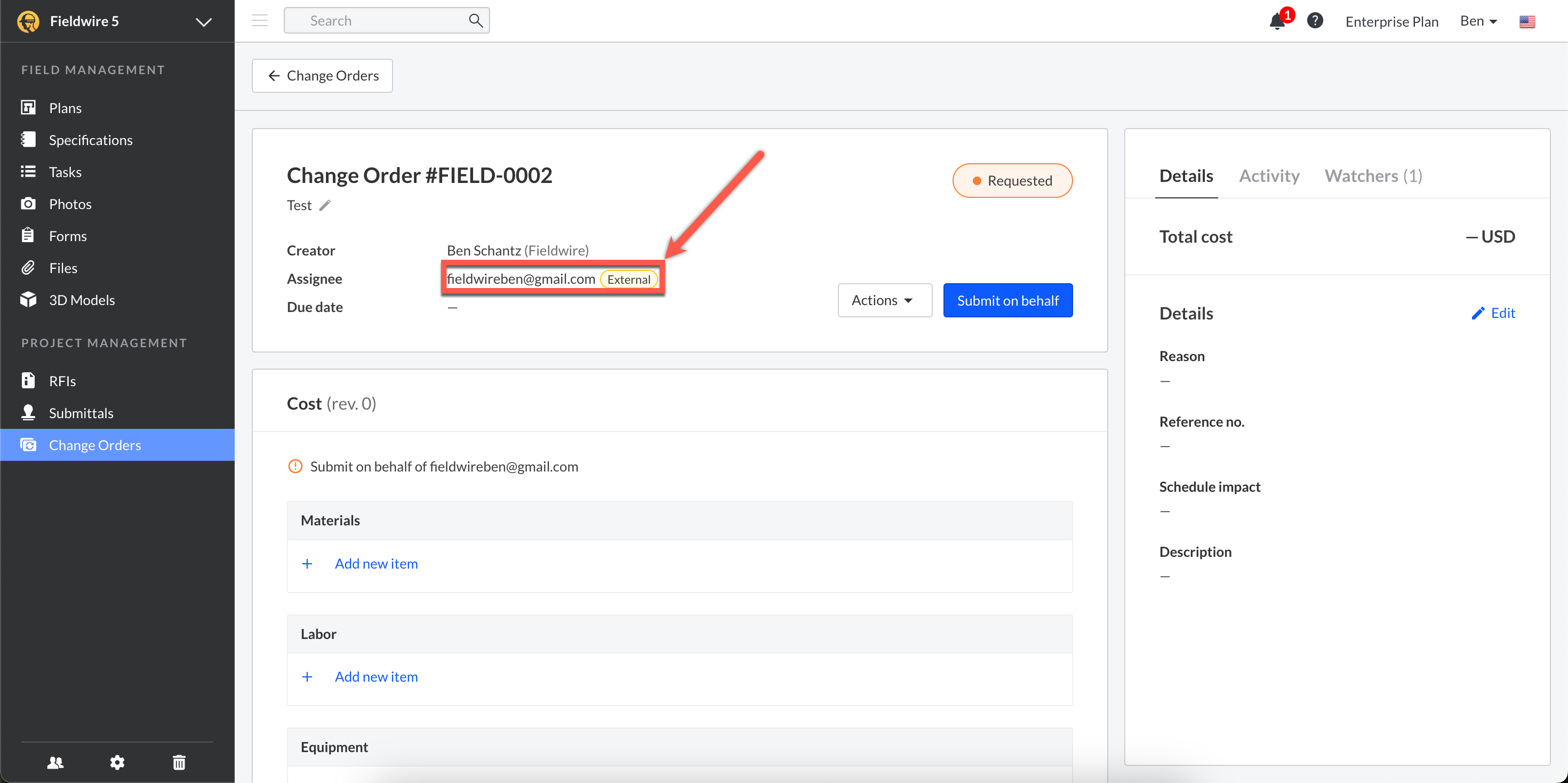Switch to the Activity tab
1568x783 pixels.
(x=1268, y=176)
